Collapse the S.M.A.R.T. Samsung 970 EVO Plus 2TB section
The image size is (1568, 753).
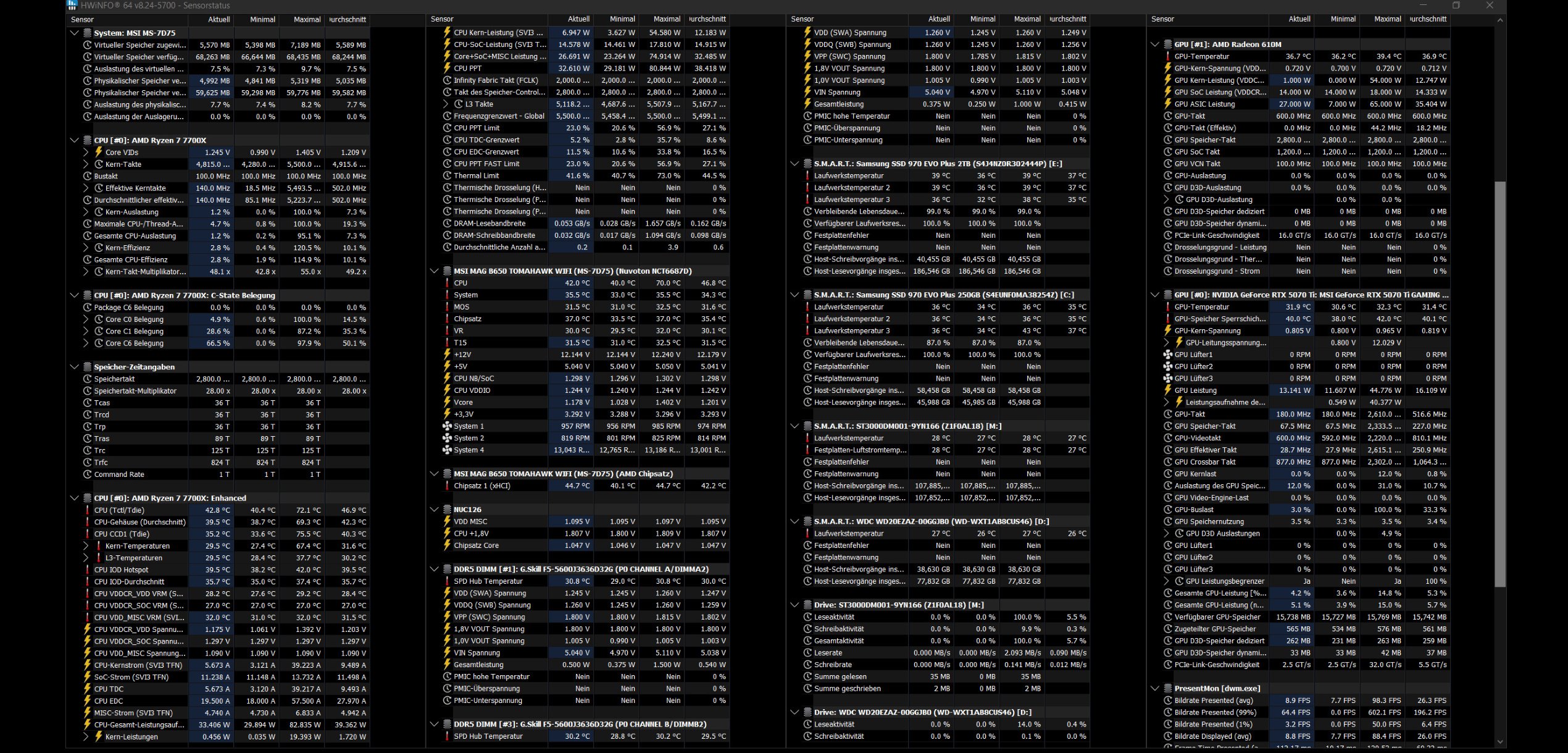coord(795,164)
